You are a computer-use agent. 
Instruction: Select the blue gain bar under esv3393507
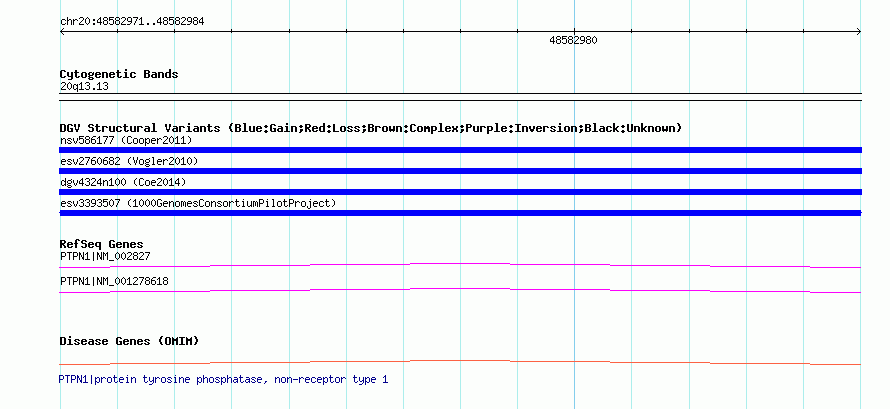click(x=460, y=213)
